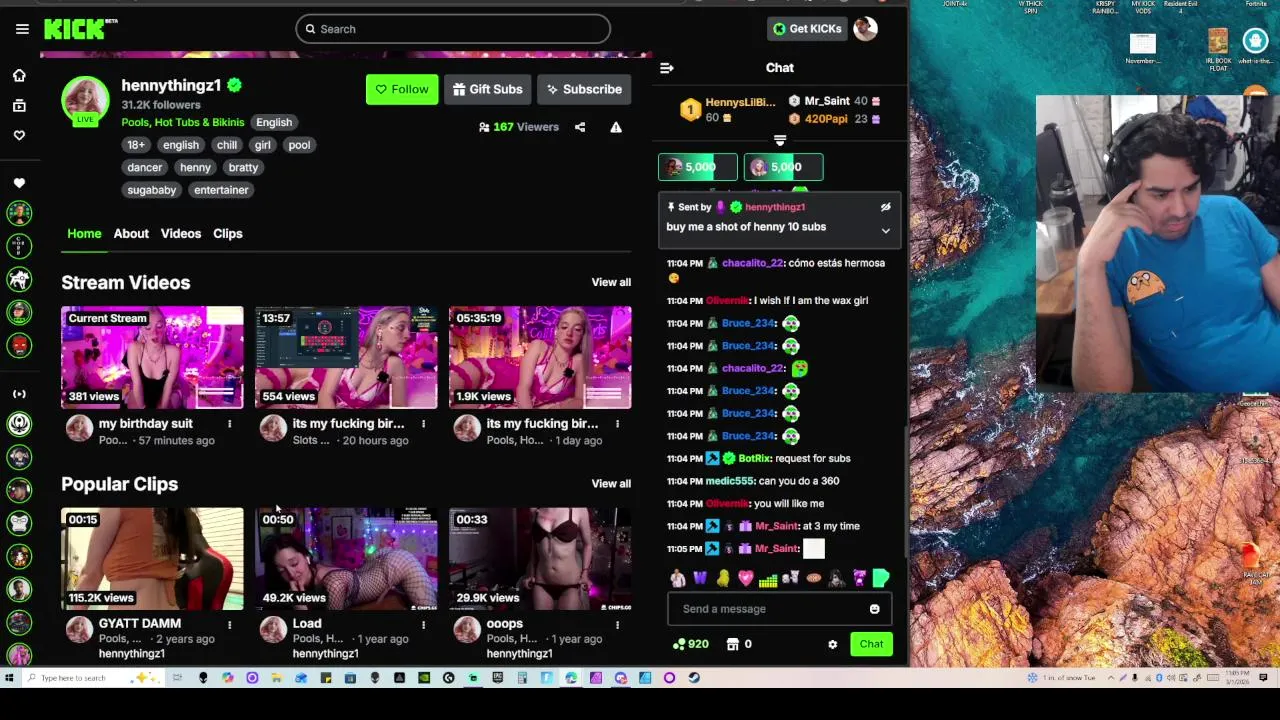Click the share icon next to viewer count
This screenshot has width=1280, height=720.
tap(580, 127)
